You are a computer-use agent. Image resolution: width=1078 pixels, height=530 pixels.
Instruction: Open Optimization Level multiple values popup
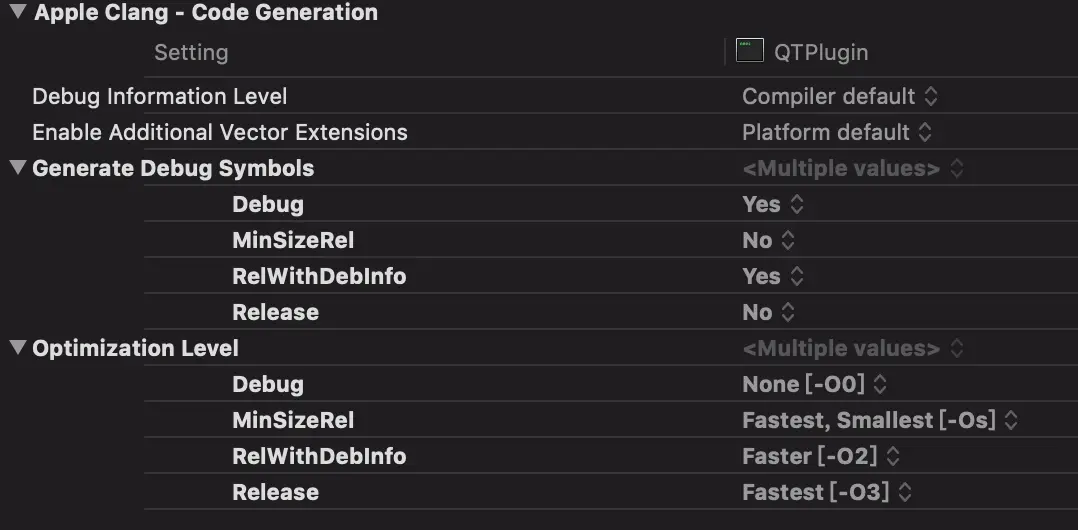point(852,349)
